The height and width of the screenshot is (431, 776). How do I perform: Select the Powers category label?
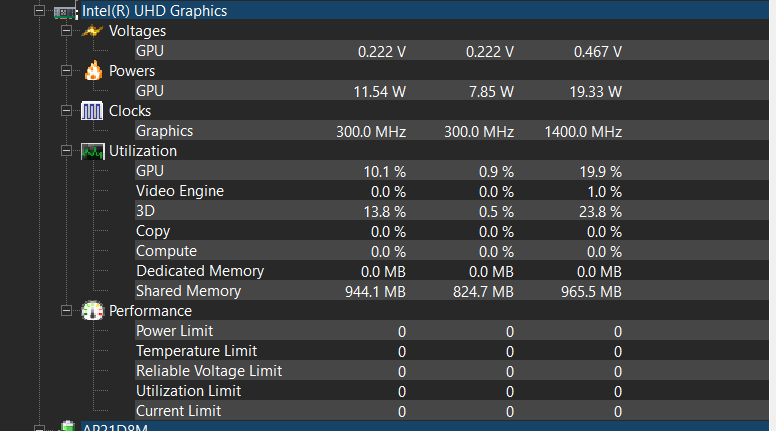(x=132, y=71)
